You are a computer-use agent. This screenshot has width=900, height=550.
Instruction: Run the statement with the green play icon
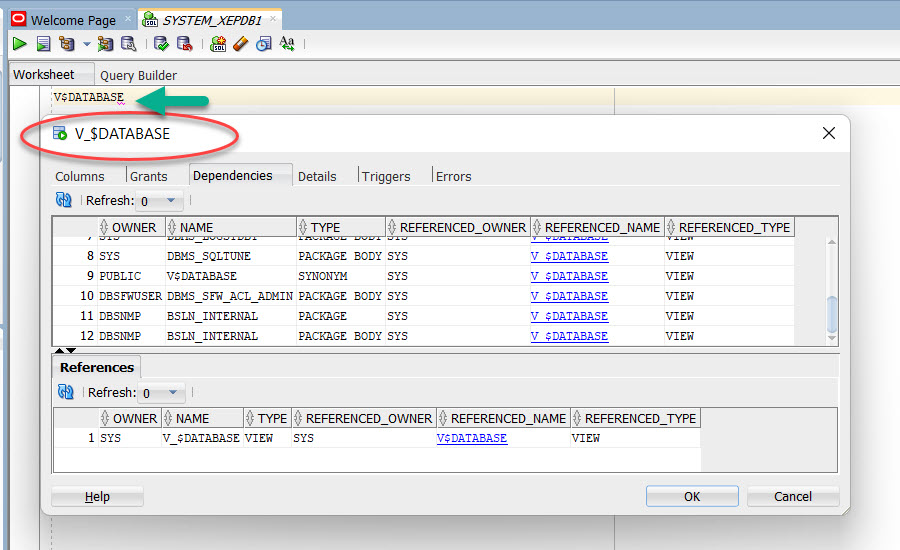[x=20, y=44]
